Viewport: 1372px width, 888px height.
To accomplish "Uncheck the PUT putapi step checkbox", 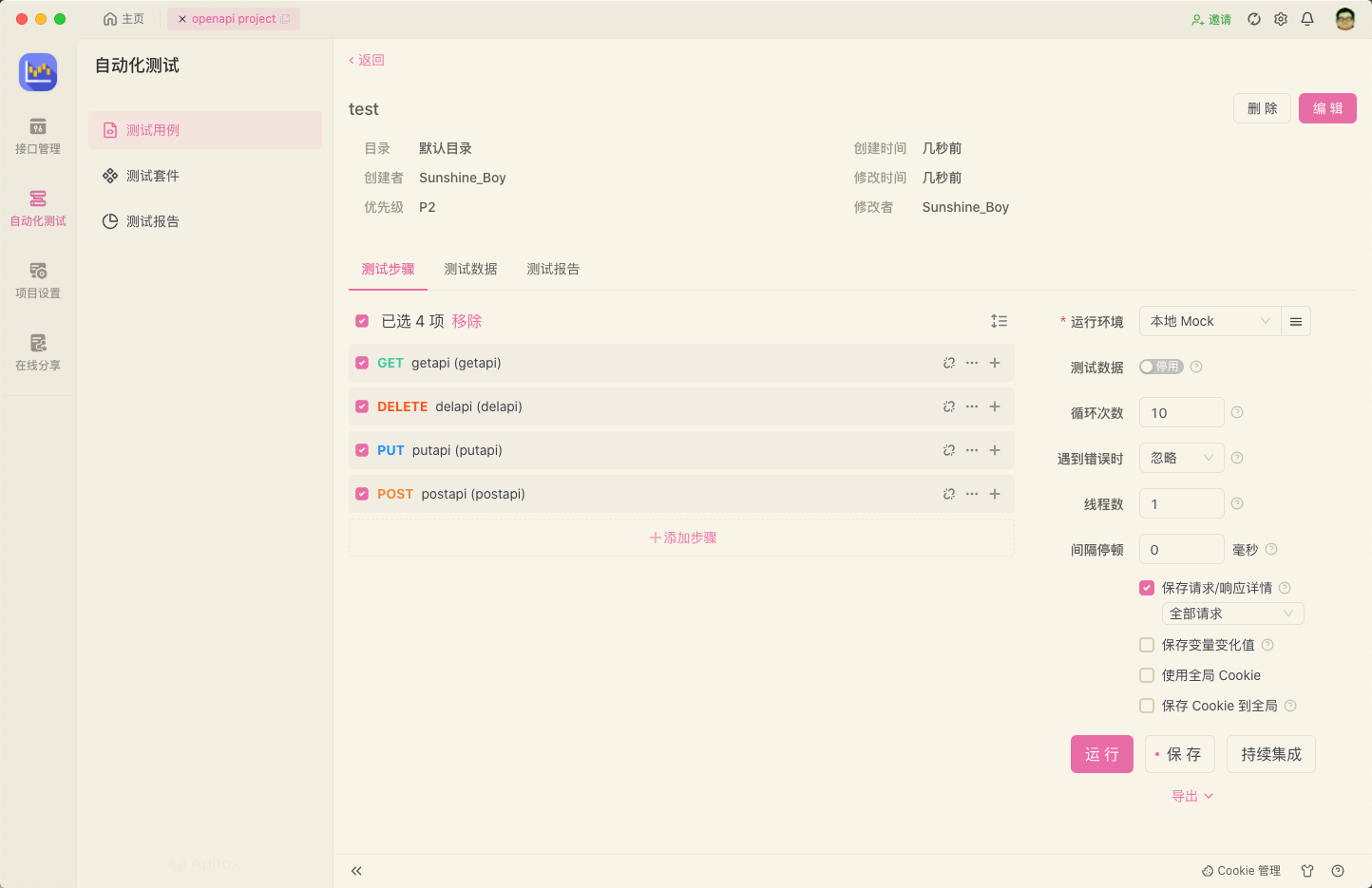I will [x=361, y=449].
